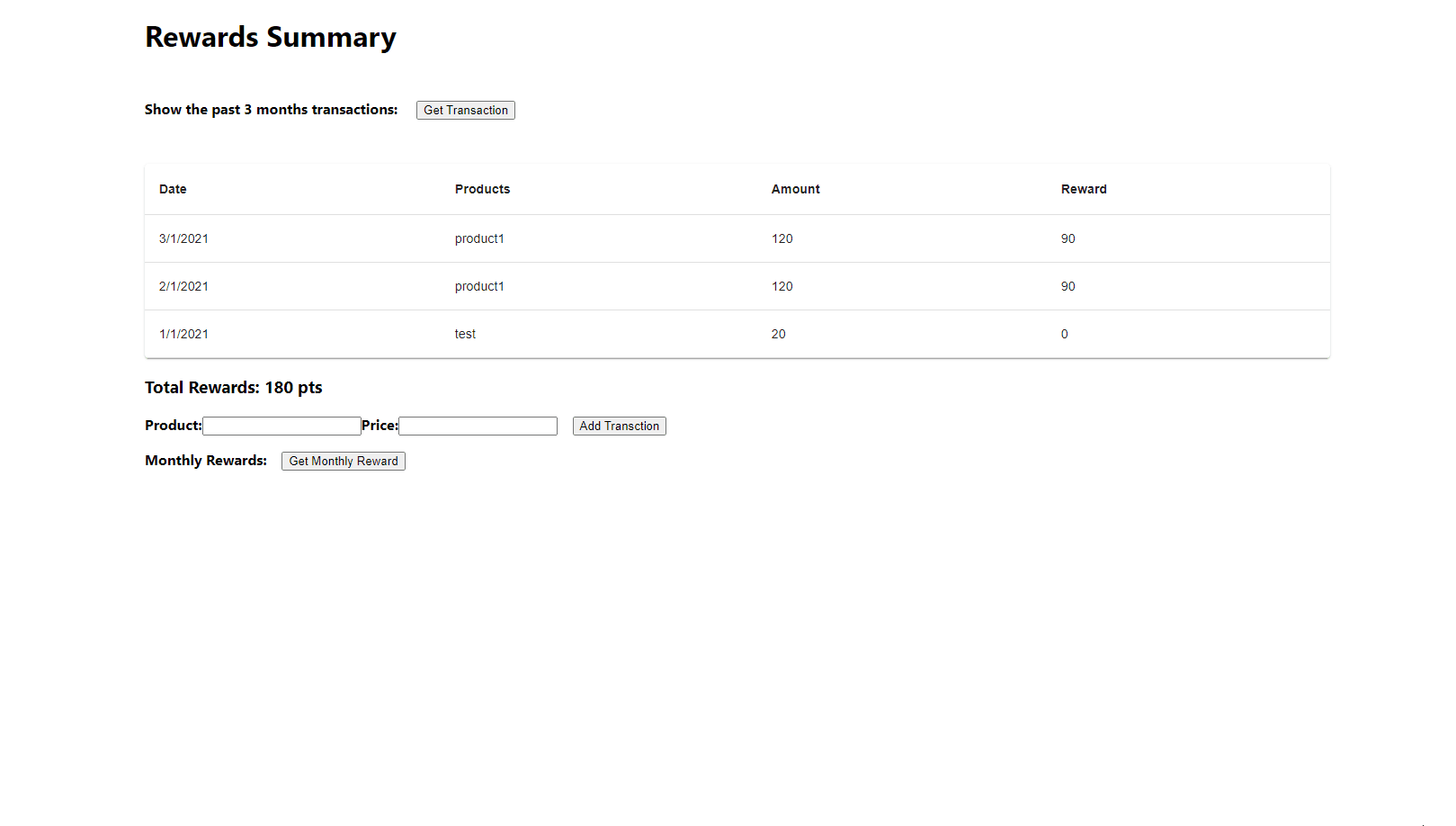The width and height of the screenshot is (1456, 826).
Task: Click 'Show the past 3 months transactions' label
Action: click(271, 110)
